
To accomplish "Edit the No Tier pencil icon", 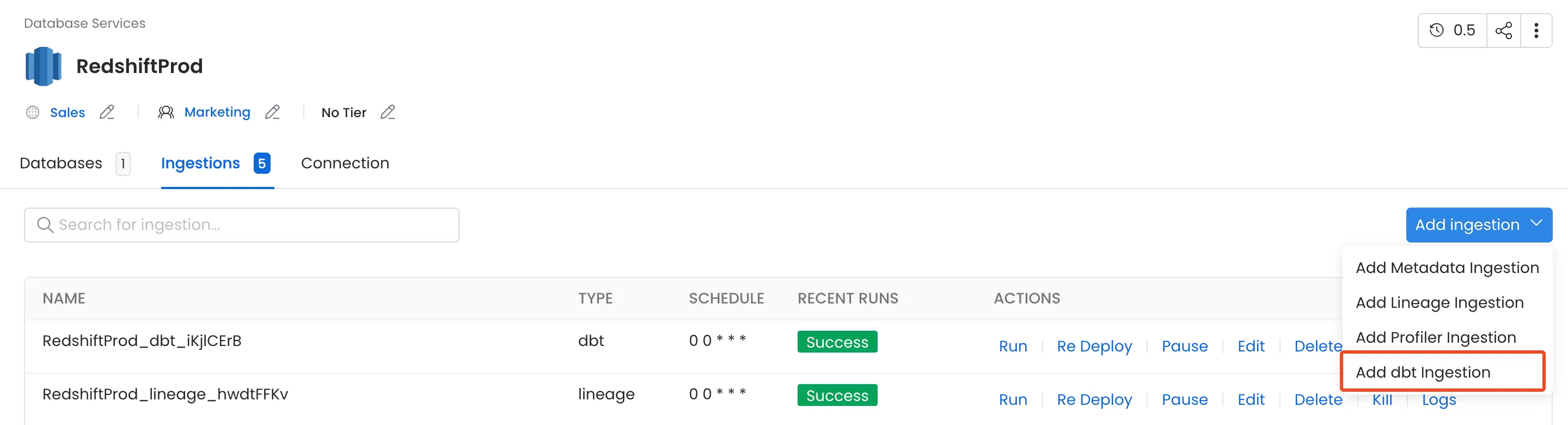I will pos(388,113).
